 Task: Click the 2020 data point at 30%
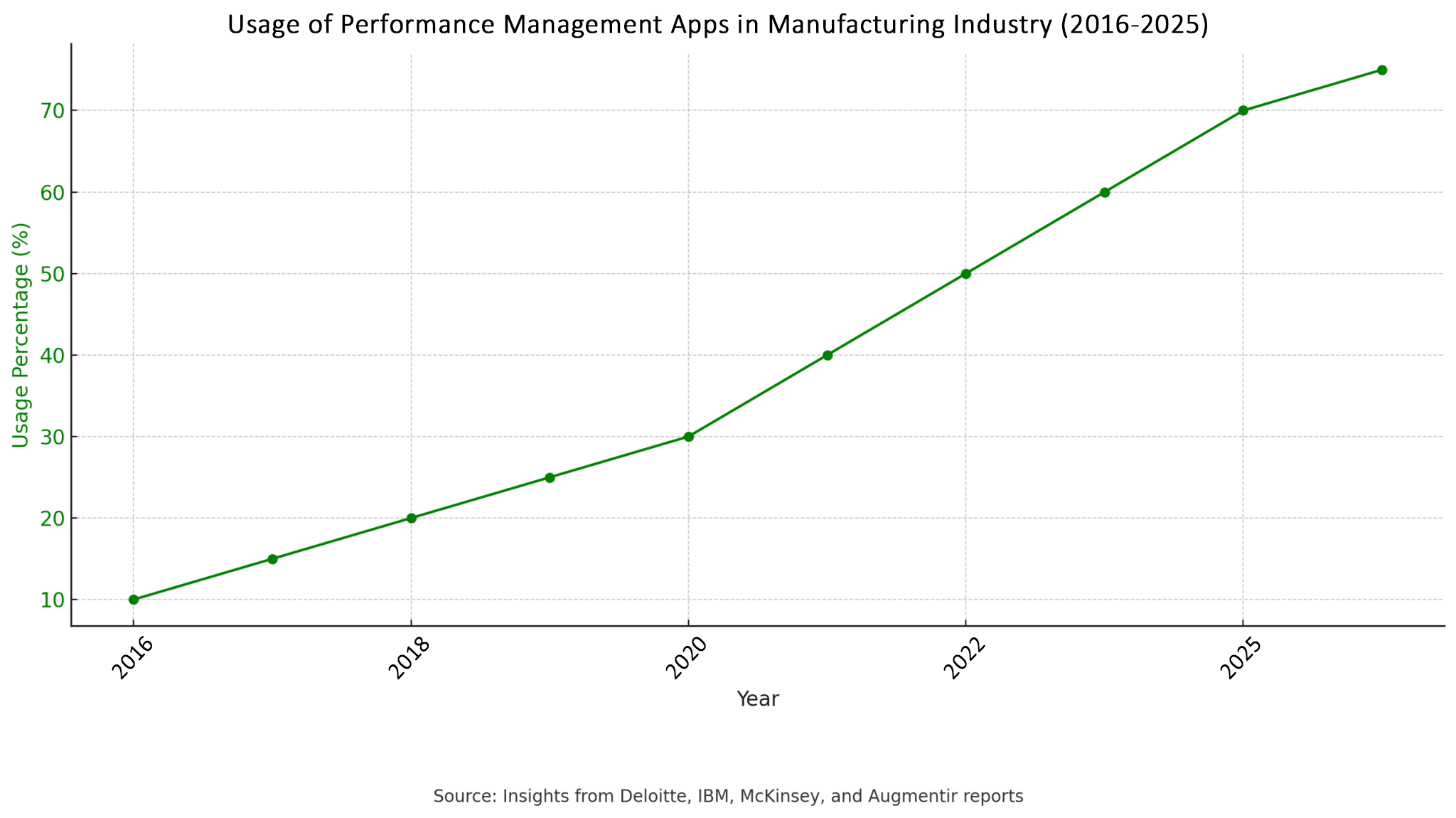point(688,437)
